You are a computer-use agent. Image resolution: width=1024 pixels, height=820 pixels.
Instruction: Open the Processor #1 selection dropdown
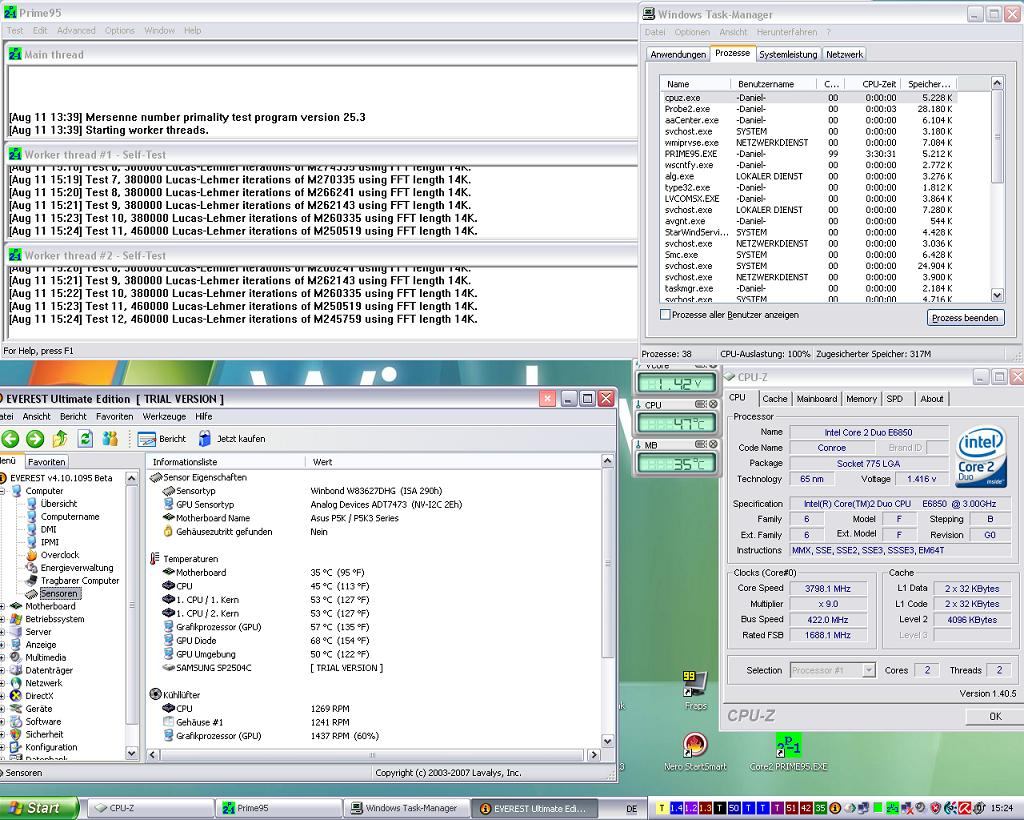(868, 670)
